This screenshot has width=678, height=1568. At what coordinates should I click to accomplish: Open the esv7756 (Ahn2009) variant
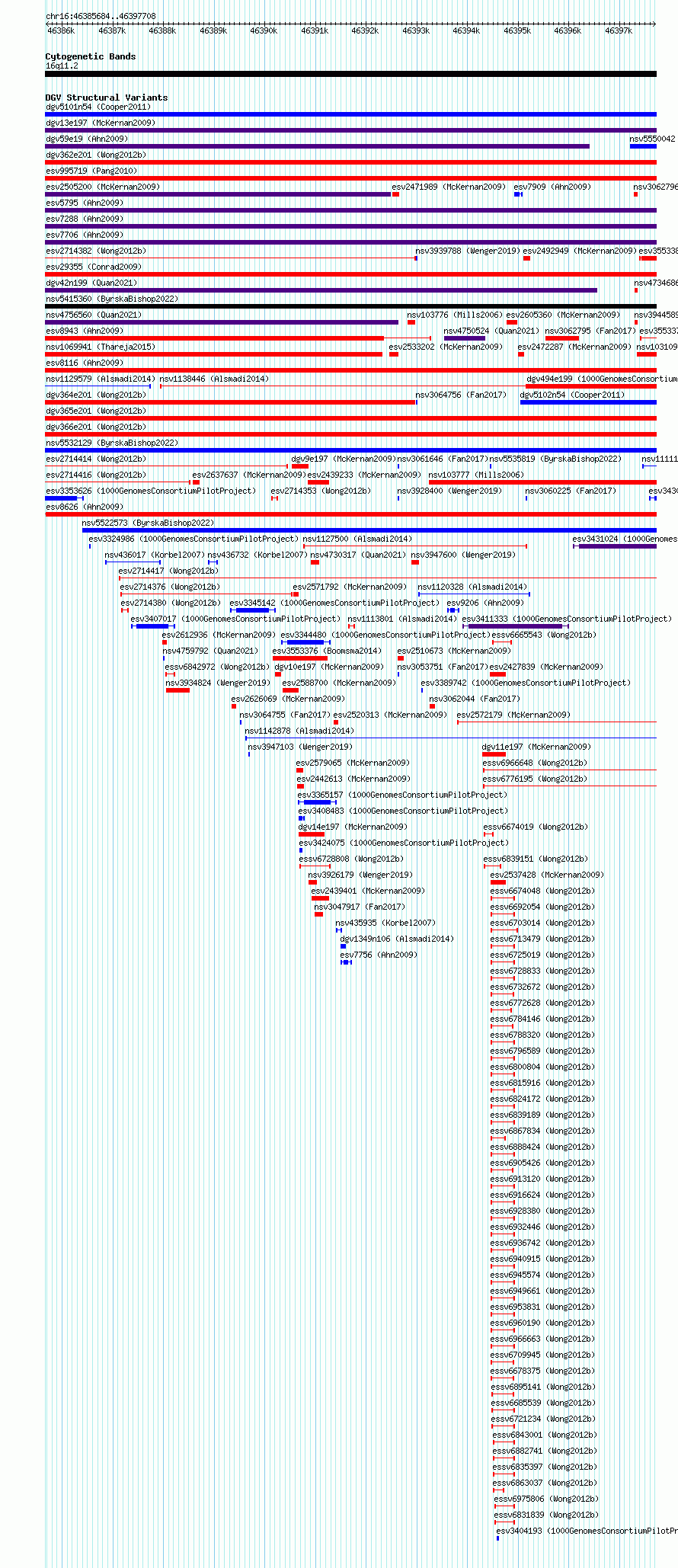click(x=379, y=955)
